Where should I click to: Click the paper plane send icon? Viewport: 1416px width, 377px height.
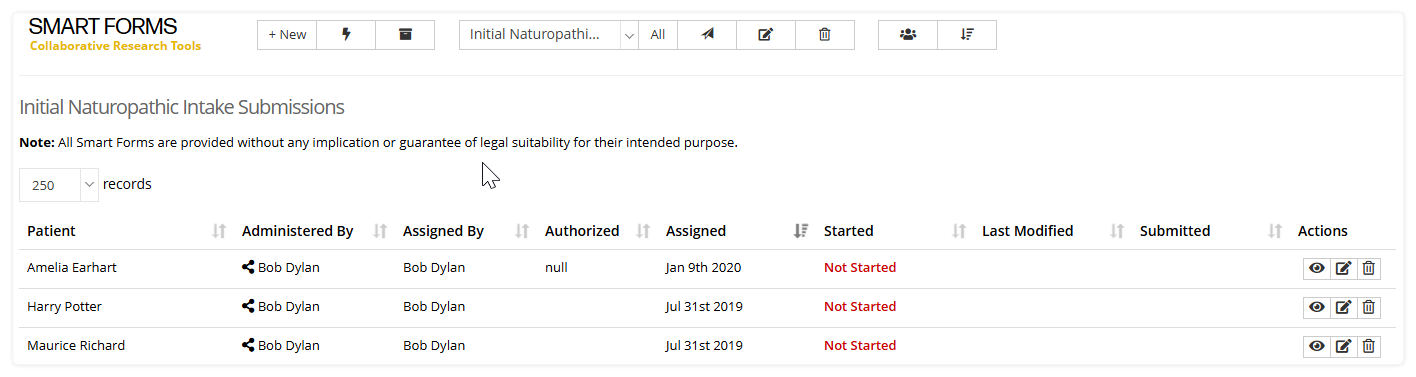707,35
